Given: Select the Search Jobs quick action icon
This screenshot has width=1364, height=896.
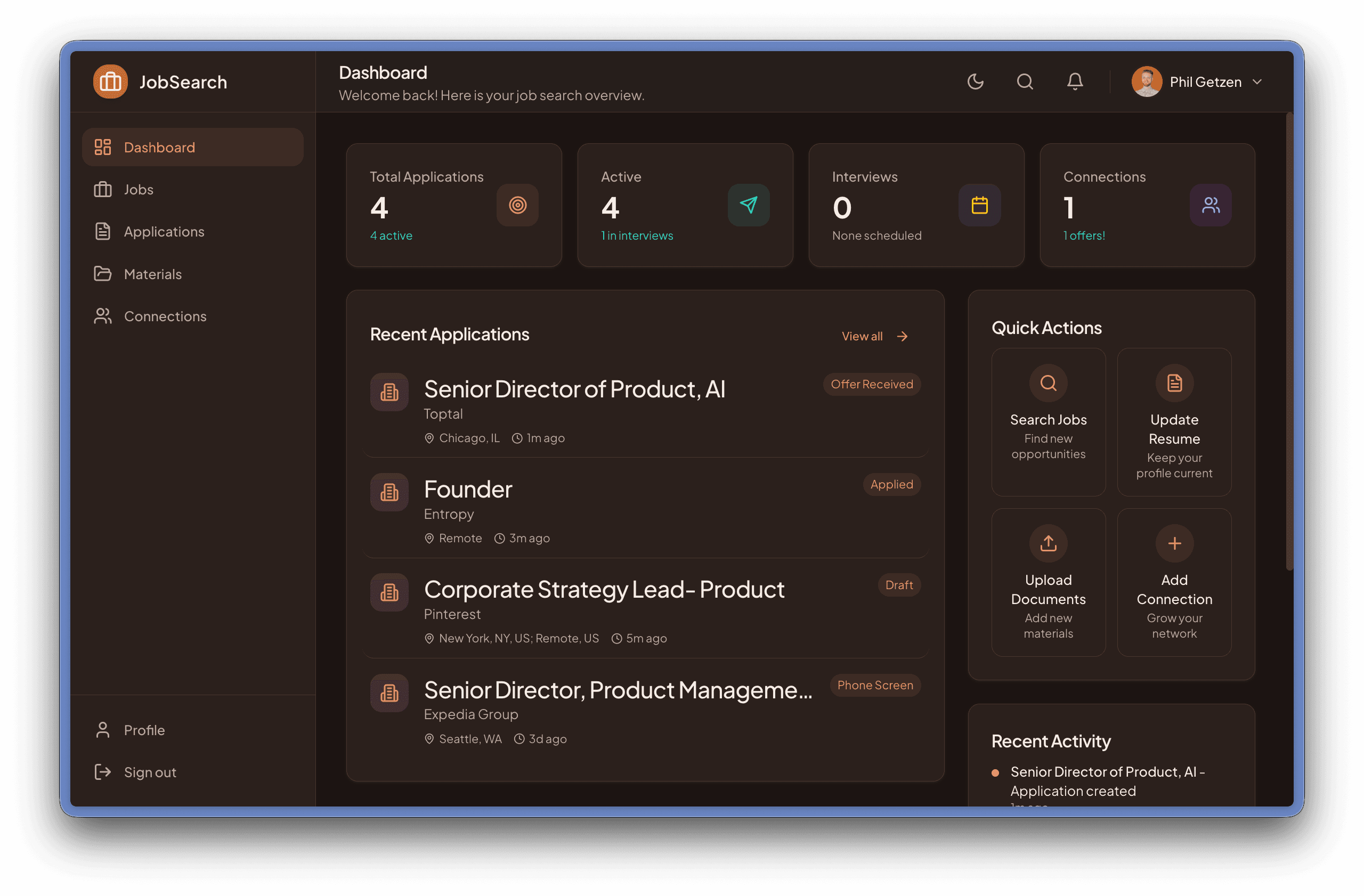Looking at the screenshot, I should point(1048,383).
